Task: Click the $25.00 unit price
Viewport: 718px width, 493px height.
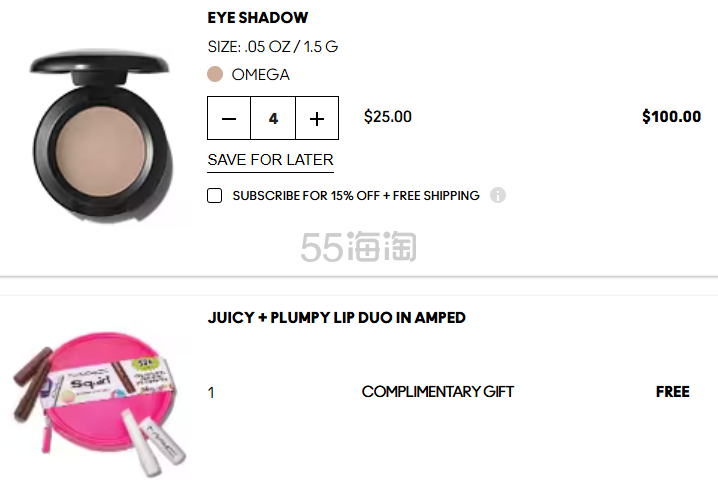Action: 387,117
